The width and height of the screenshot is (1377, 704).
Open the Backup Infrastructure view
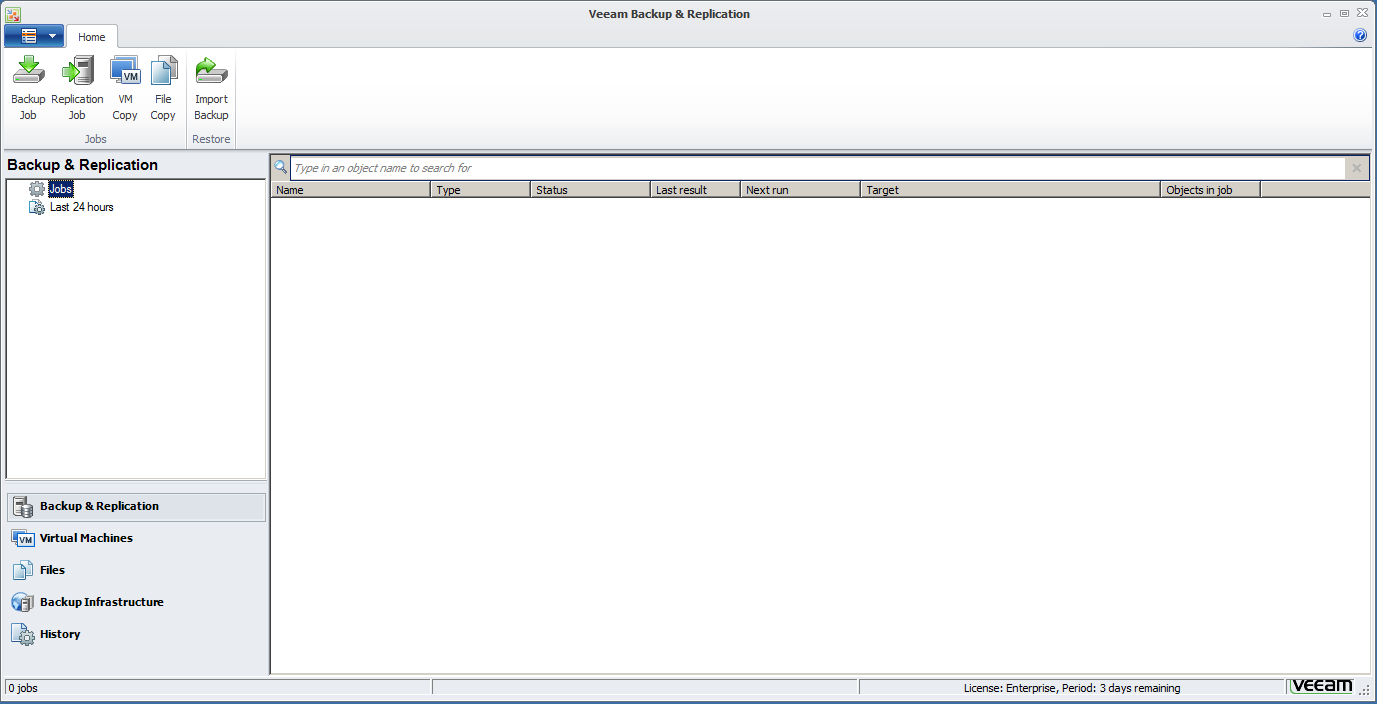137,603
